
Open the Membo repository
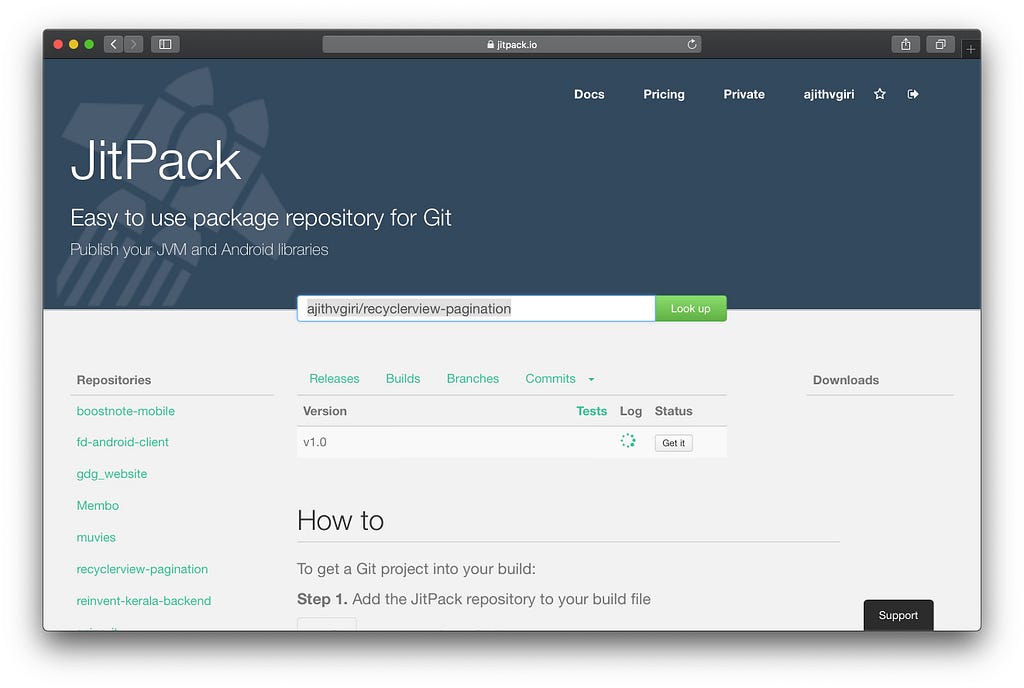pos(97,505)
